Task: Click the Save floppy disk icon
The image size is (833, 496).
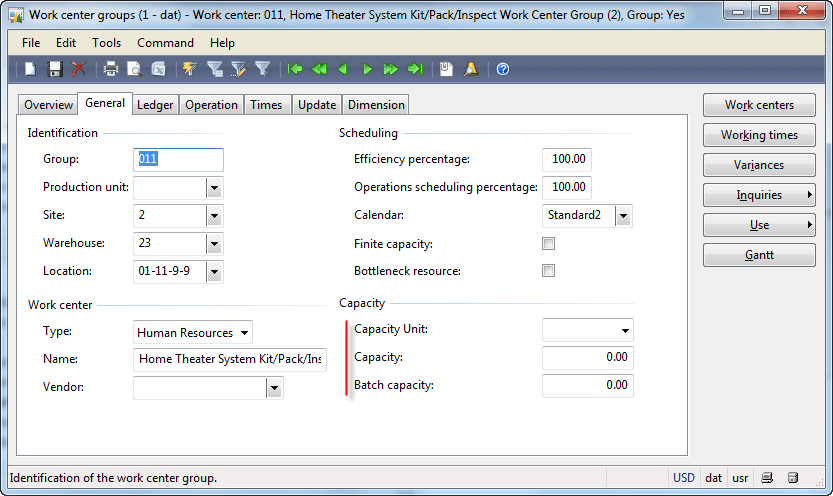Action: coord(55,69)
